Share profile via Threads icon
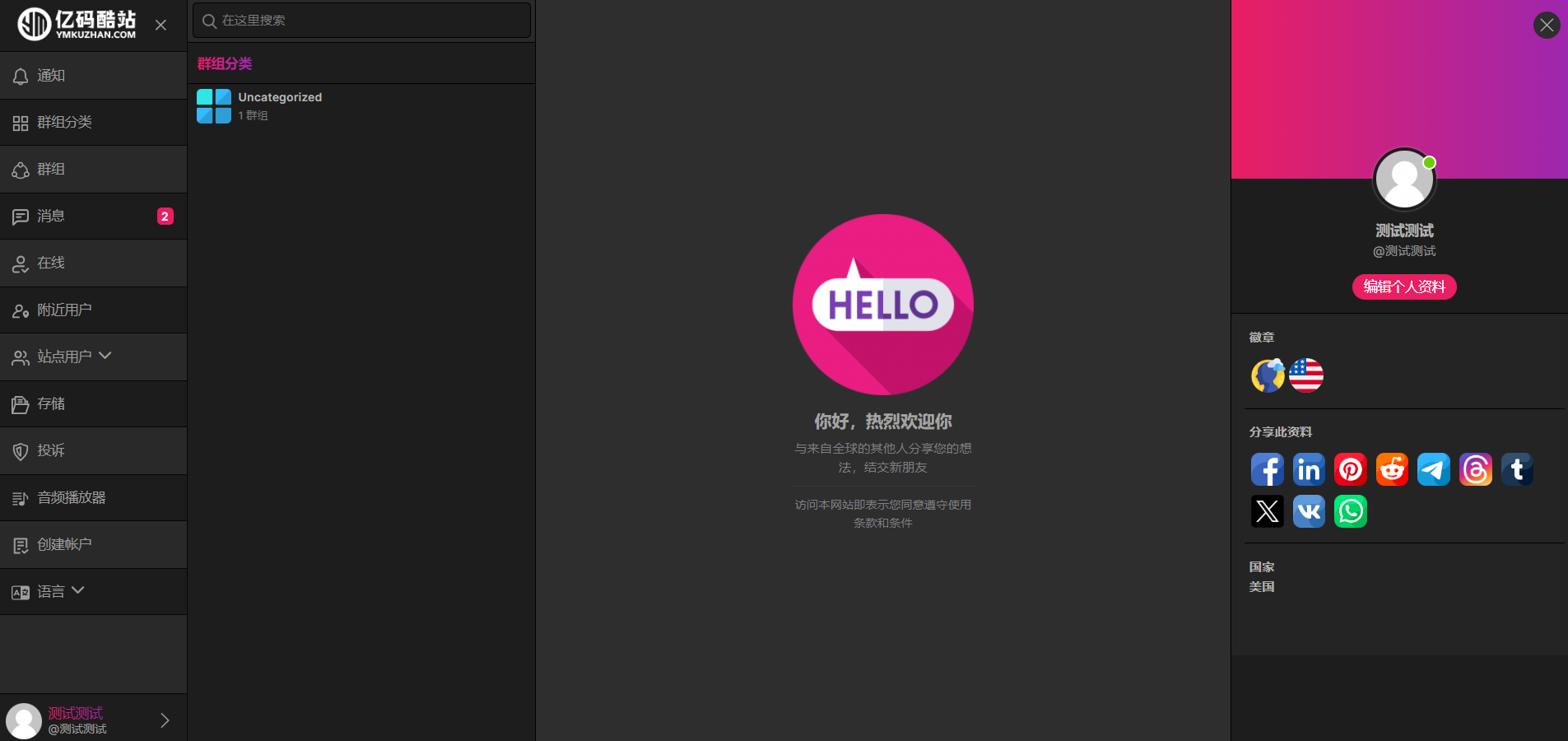 1476,469
